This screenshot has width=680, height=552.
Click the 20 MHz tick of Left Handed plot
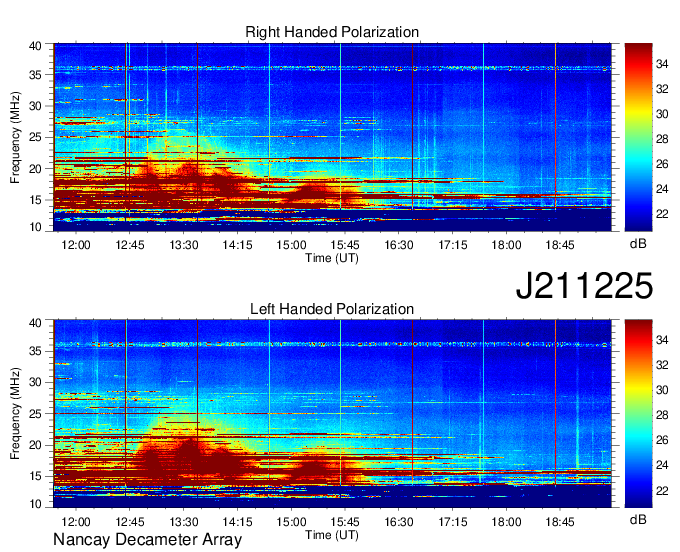click(35, 445)
